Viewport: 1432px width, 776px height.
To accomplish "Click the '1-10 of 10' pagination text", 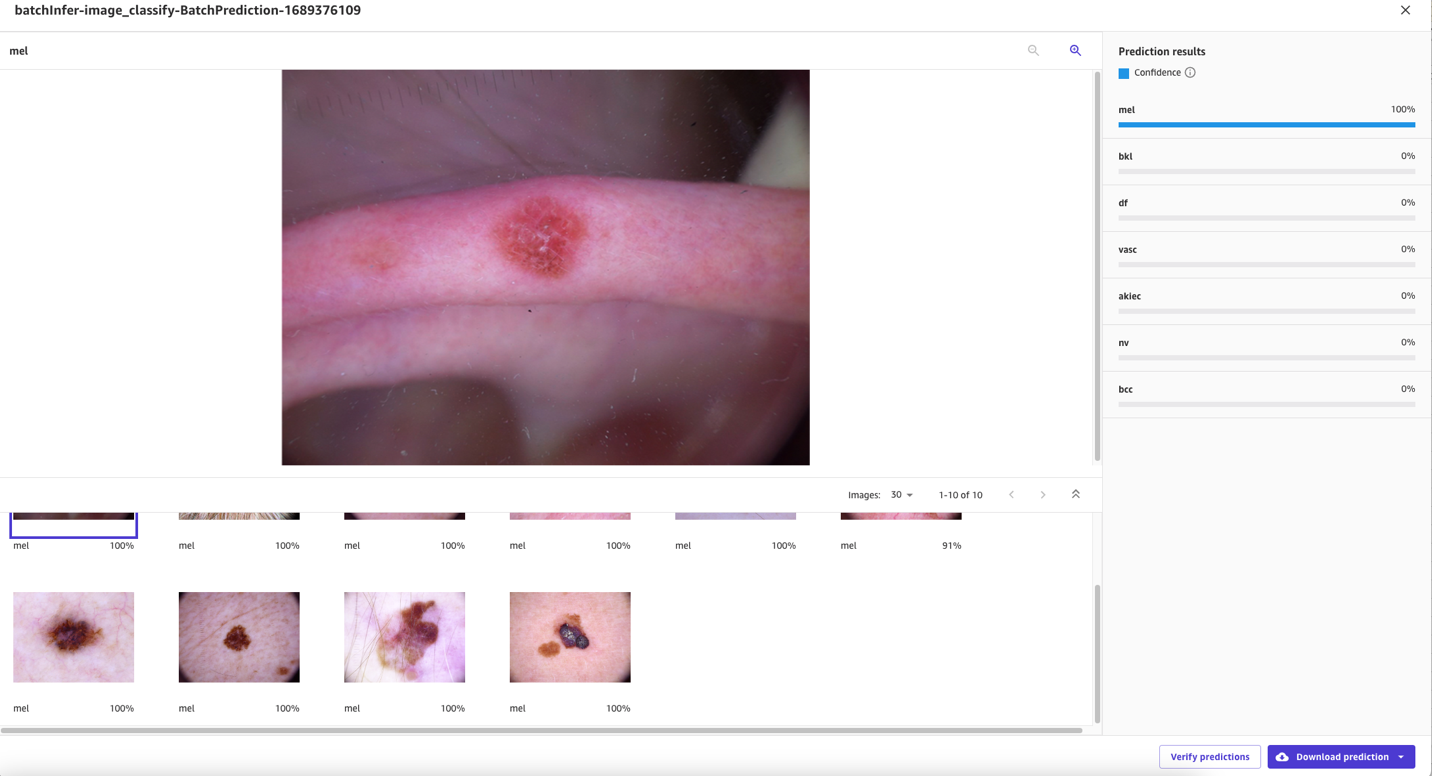I will coord(961,495).
